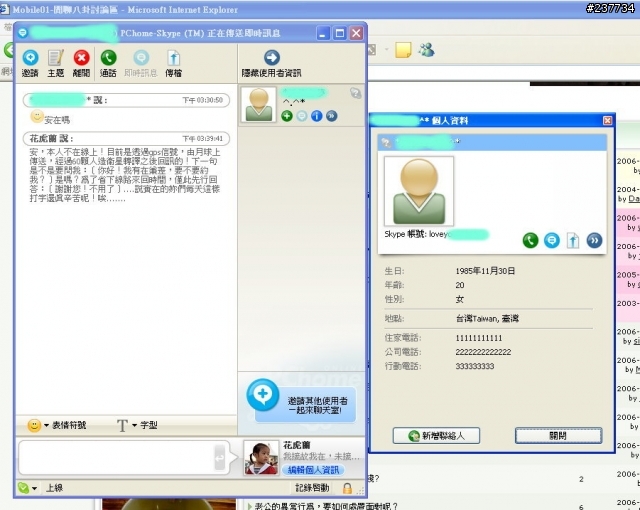Click the grayed 即時訊息 toolbar icon

[x=141, y=58]
